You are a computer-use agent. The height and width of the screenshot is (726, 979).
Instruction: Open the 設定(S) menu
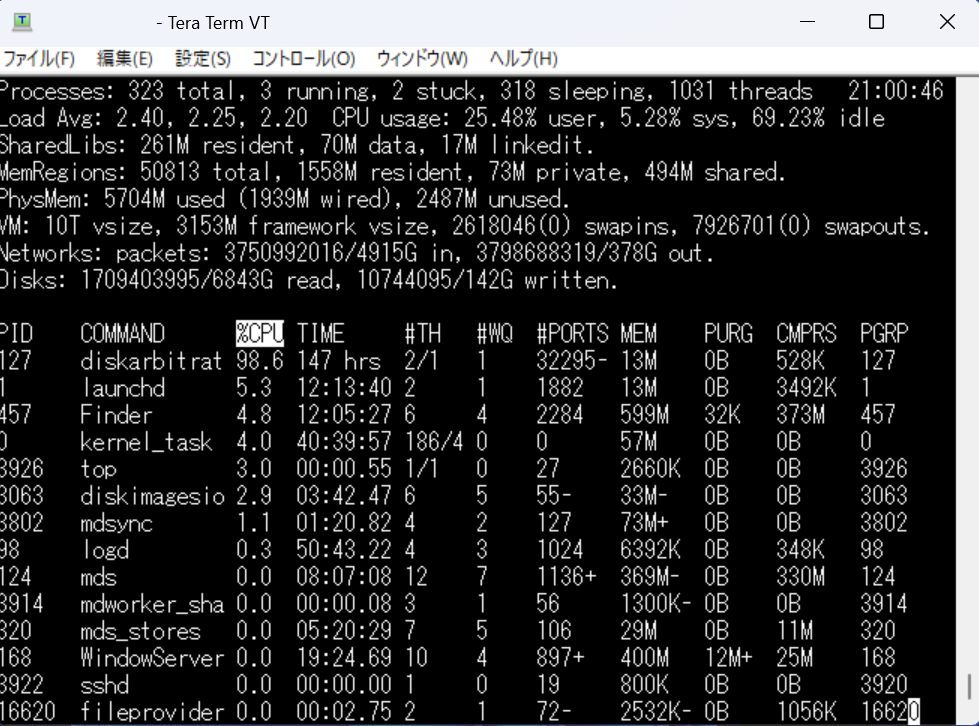(203, 59)
